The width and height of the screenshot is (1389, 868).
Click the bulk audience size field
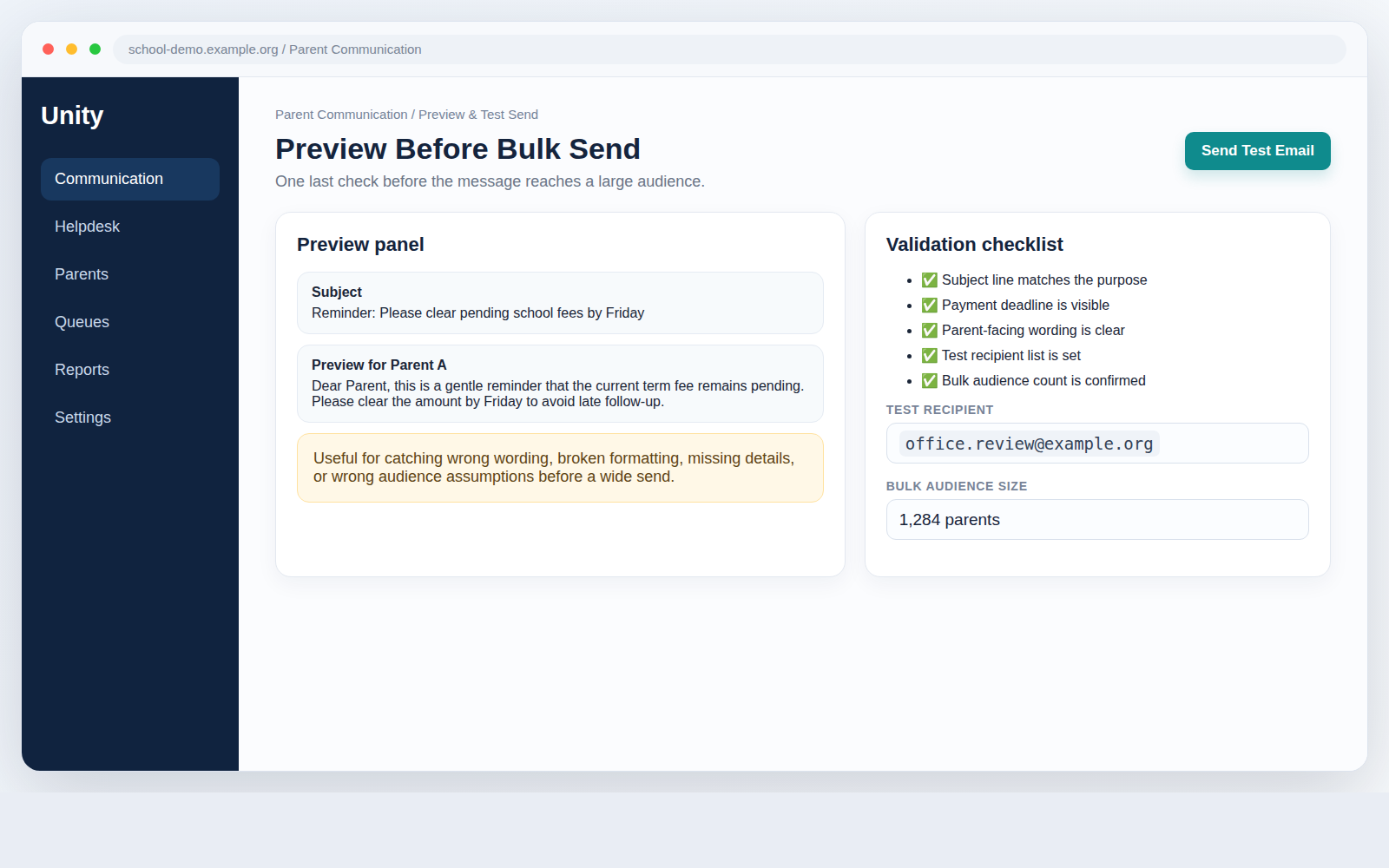pos(1097,520)
